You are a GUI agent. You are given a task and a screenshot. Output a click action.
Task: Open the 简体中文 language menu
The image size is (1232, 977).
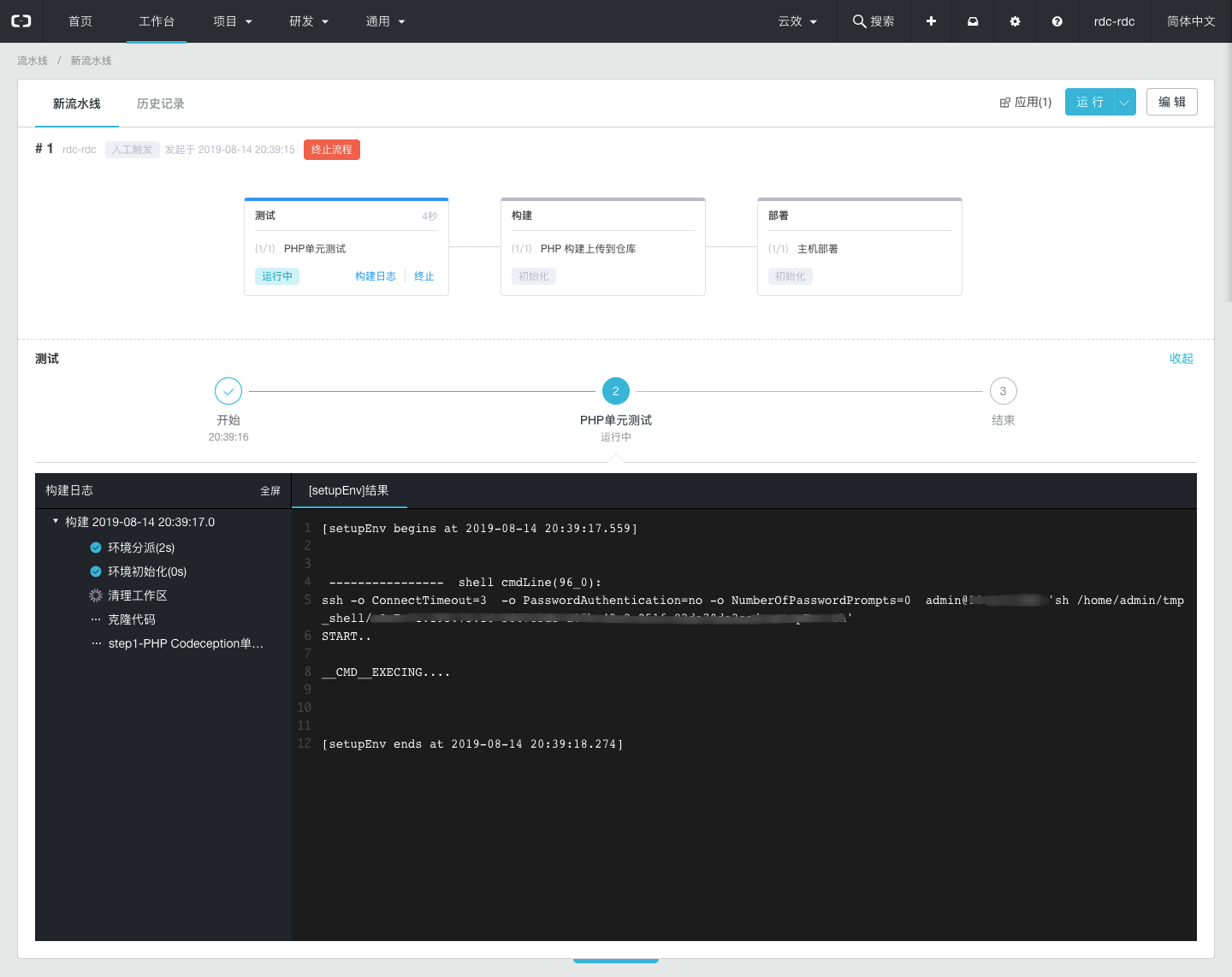1191,21
